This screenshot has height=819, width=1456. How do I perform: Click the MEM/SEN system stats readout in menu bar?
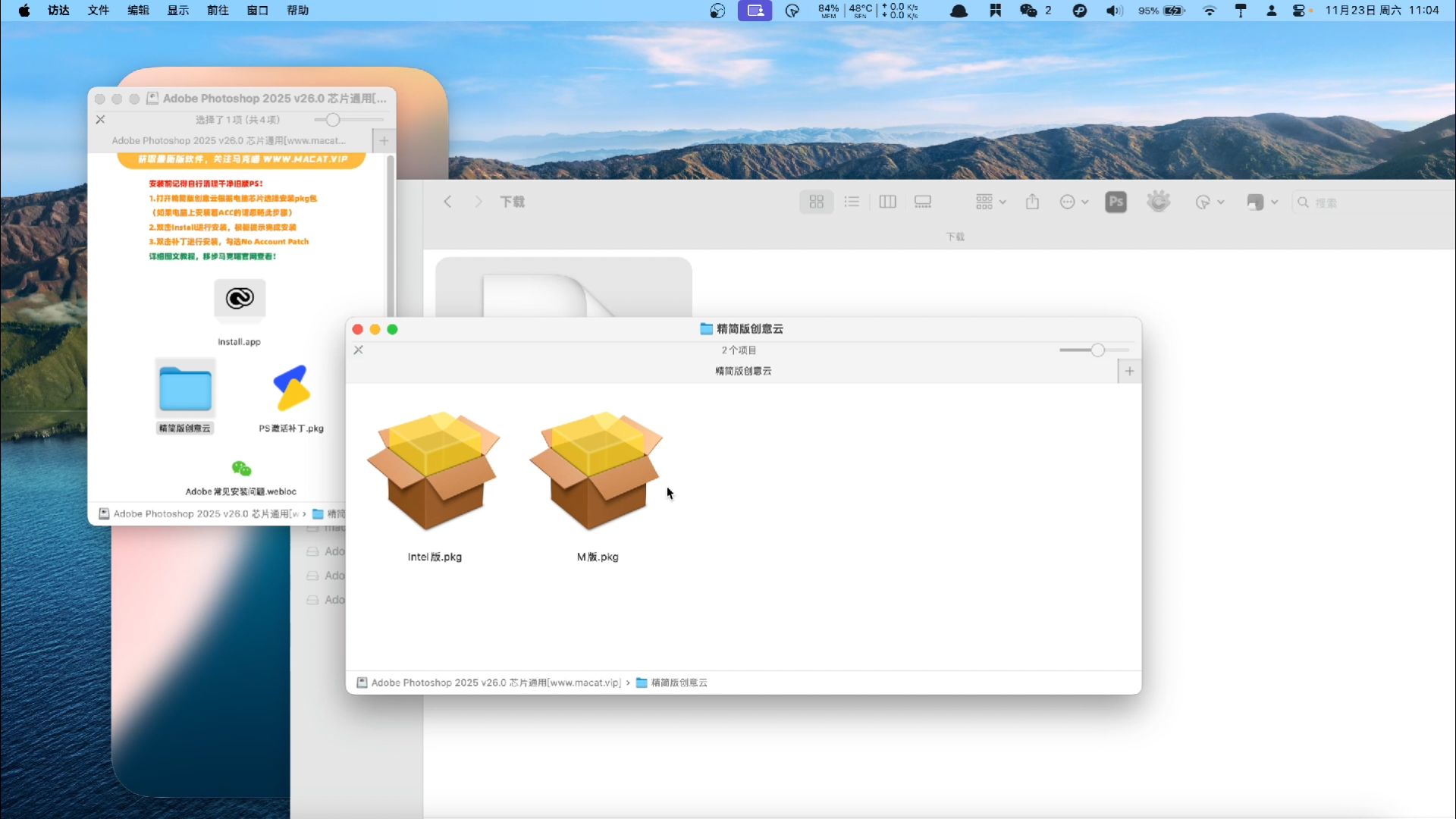868,11
